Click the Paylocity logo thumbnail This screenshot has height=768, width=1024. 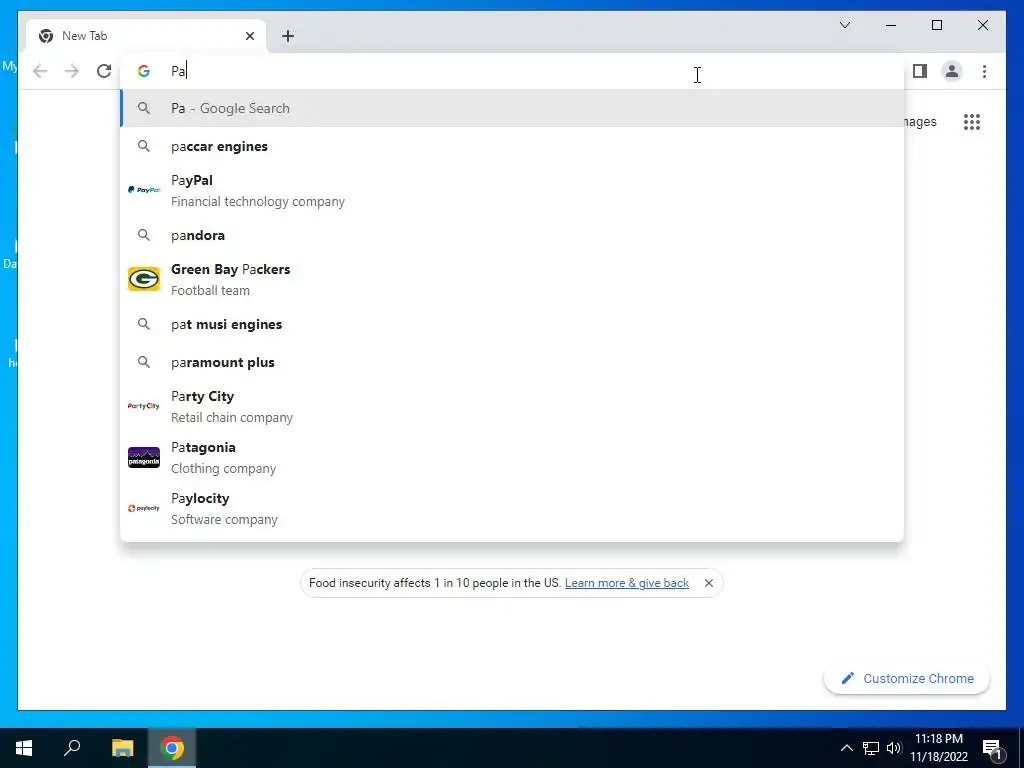144,508
